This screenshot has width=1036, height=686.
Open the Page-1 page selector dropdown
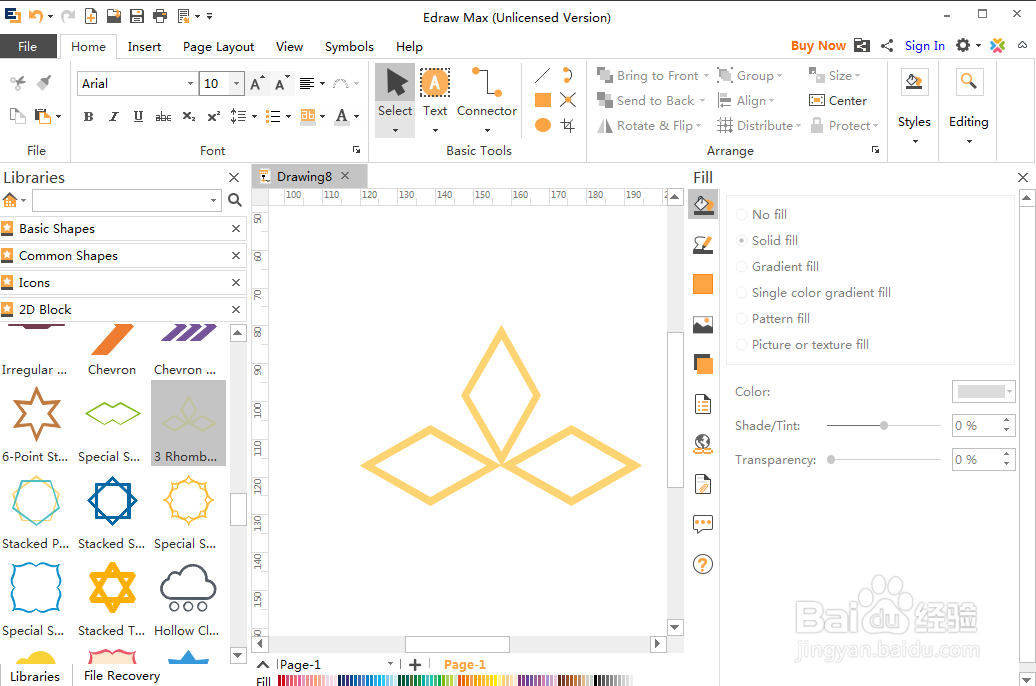(390, 664)
